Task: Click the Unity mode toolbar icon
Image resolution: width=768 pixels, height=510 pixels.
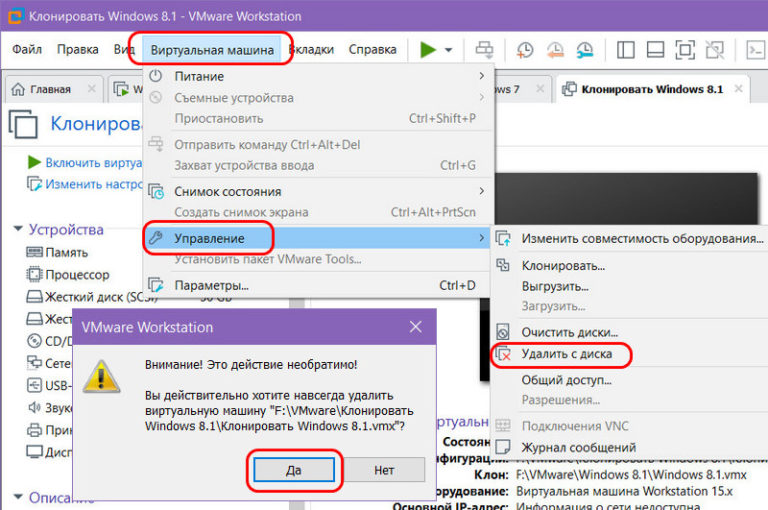Action: 715,49
